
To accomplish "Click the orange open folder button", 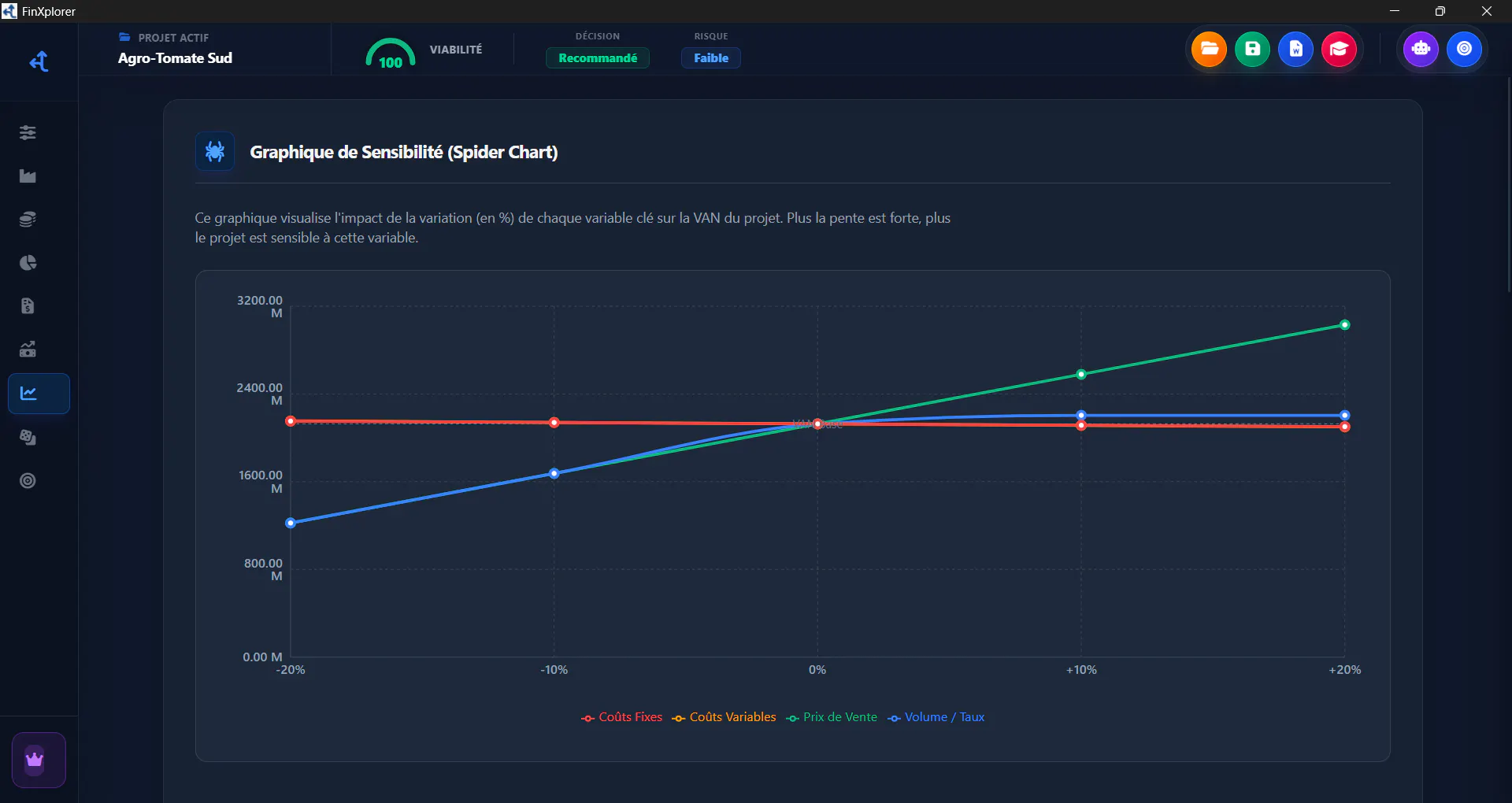I will click(x=1209, y=49).
